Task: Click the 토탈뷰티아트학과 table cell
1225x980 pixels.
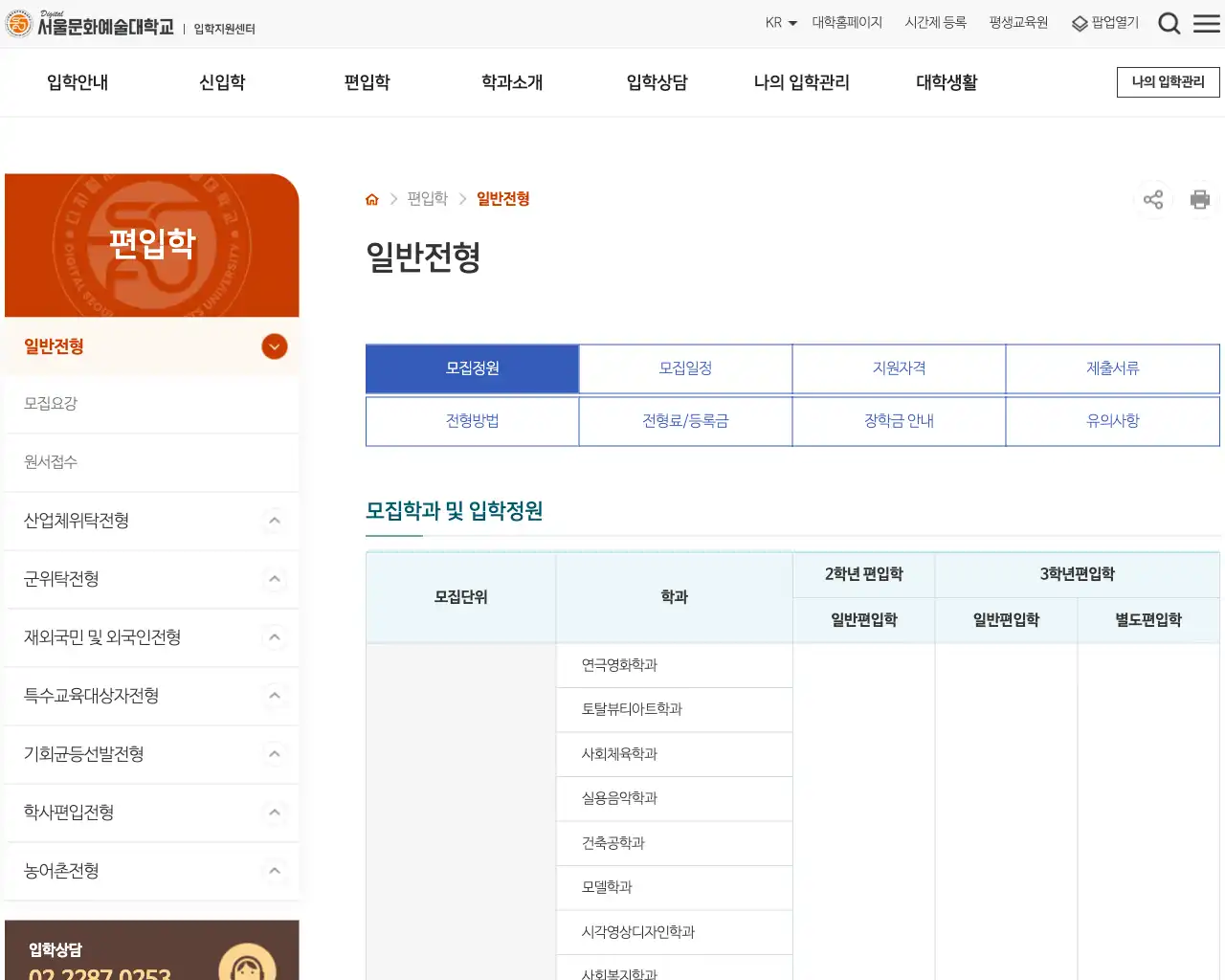Action: tap(675, 709)
